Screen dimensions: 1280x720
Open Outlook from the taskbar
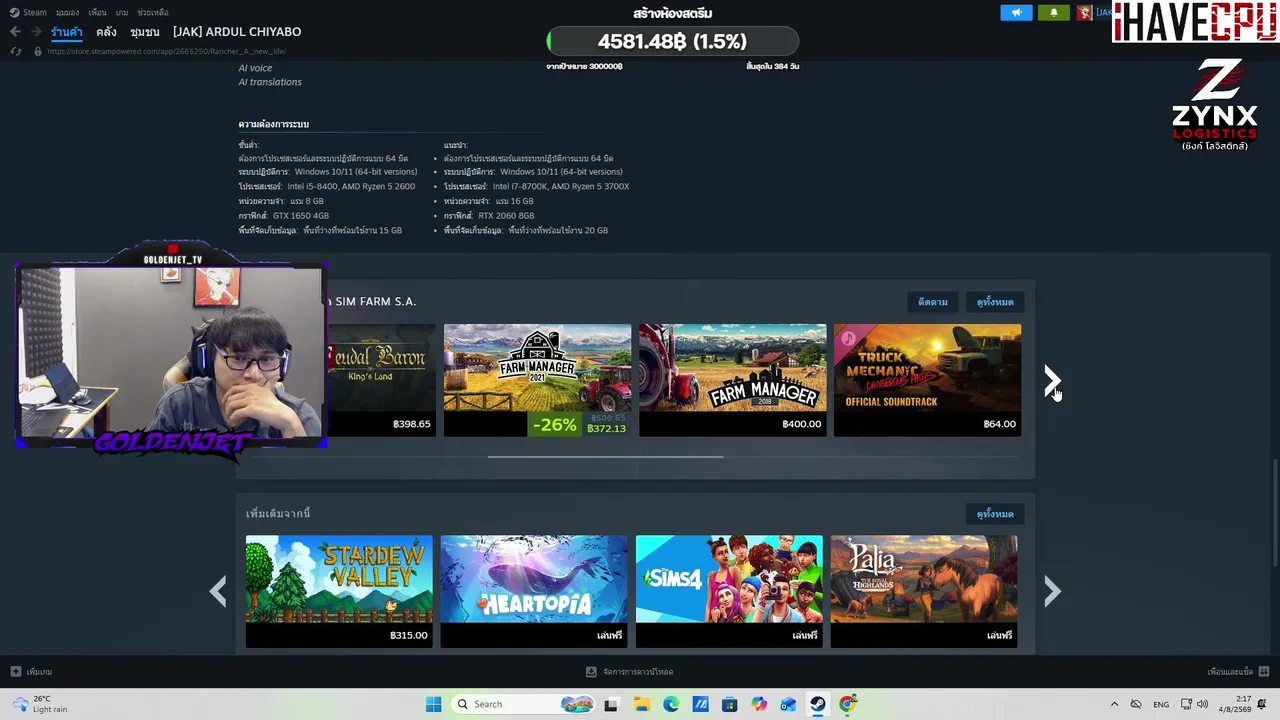click(x=788, y=704)
